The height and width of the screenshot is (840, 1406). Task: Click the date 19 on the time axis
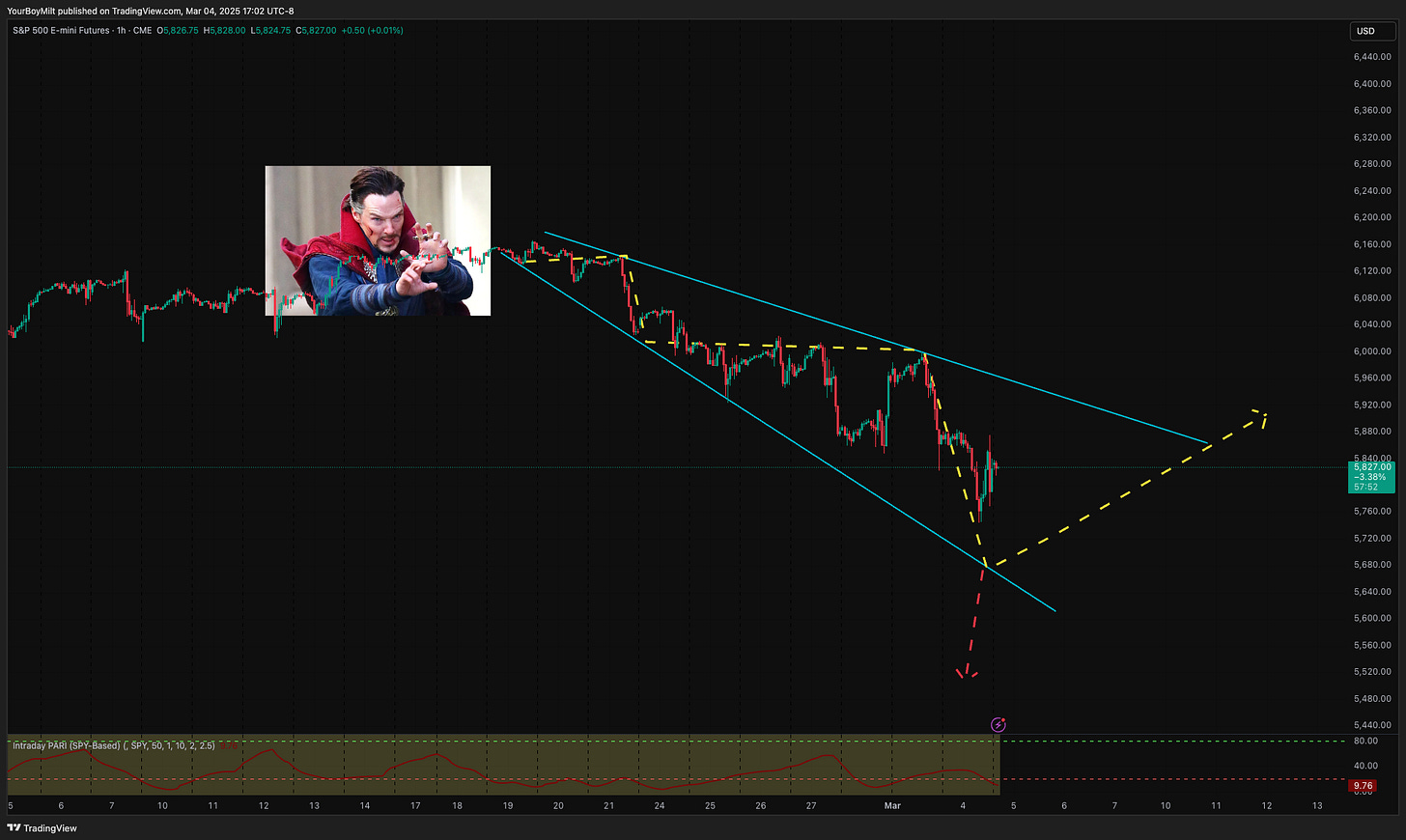click(508, 805)
